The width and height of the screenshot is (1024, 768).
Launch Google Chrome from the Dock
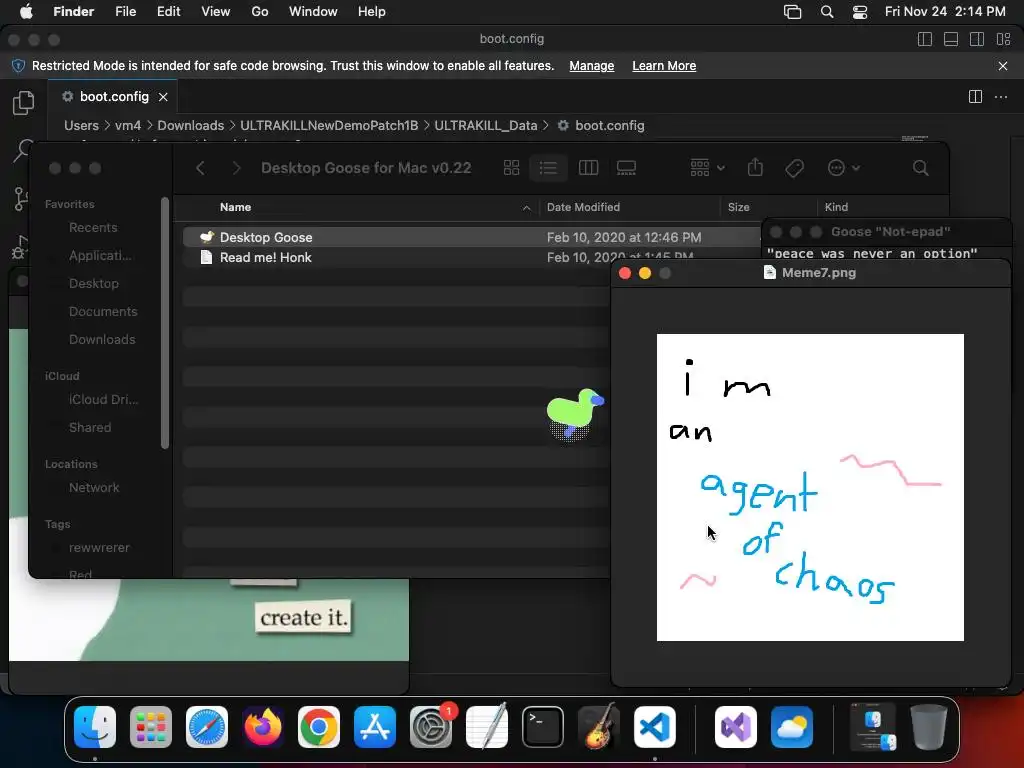[319, 727]
